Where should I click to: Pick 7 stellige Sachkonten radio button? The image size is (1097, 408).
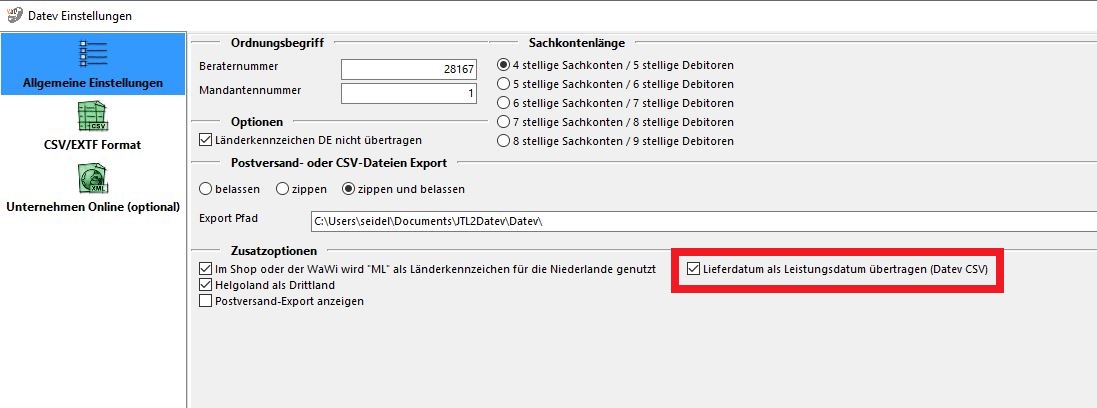503,122
